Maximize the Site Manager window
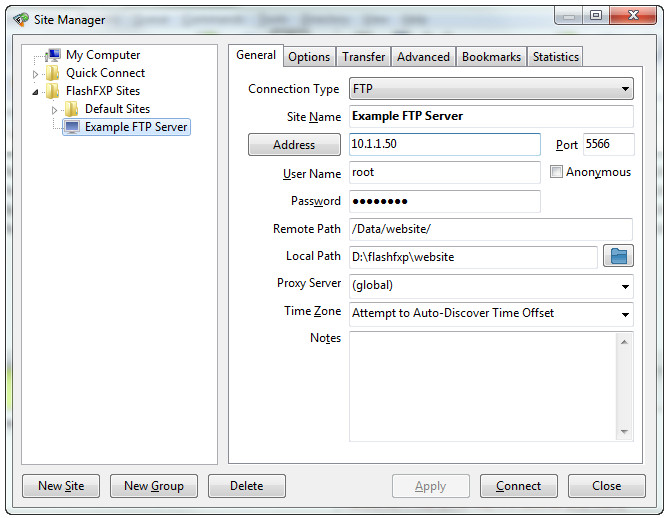Viewport: 667px width, 518px height. tap(596, 15)
